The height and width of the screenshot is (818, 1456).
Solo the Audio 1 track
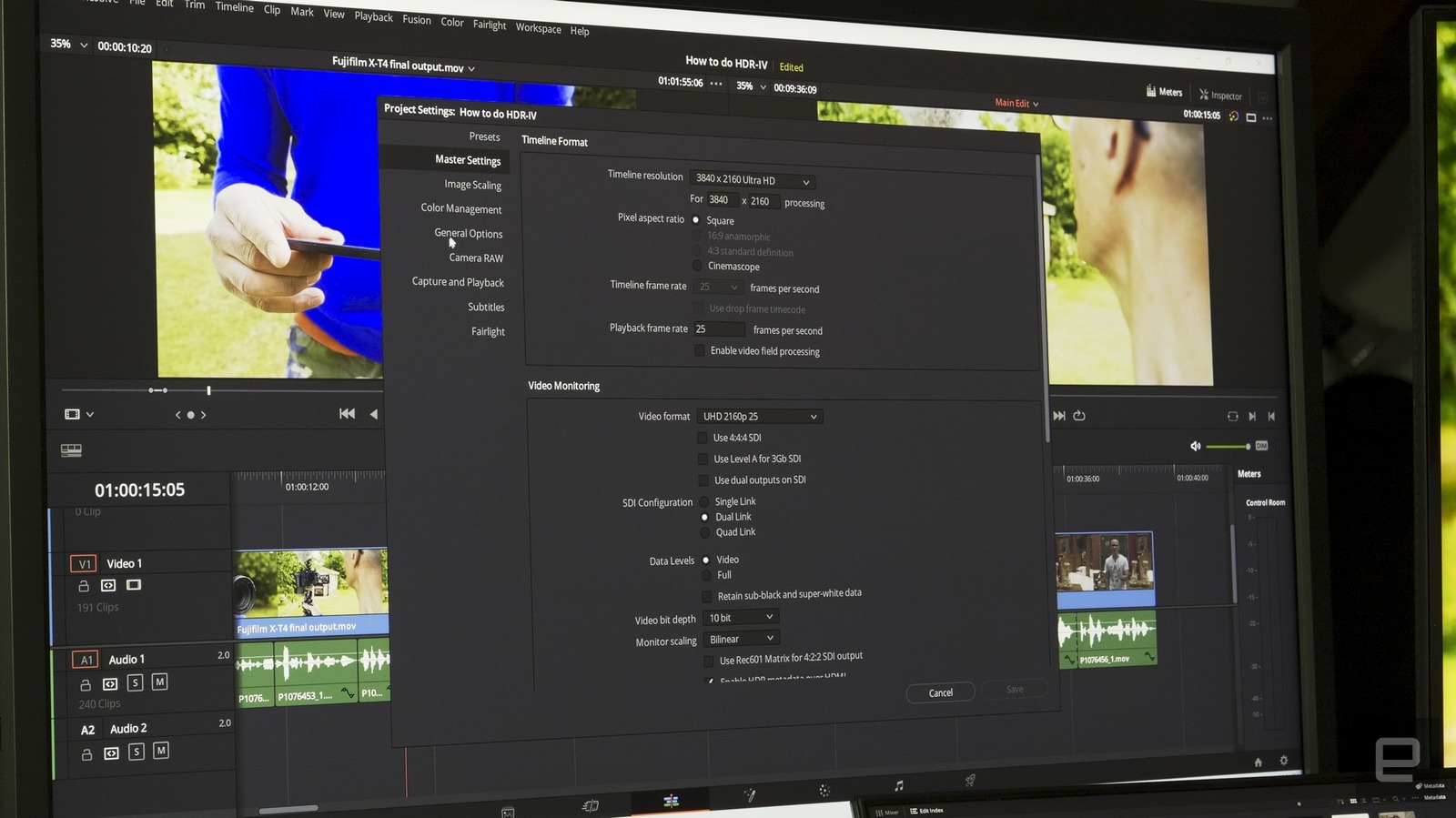point(135,682)
